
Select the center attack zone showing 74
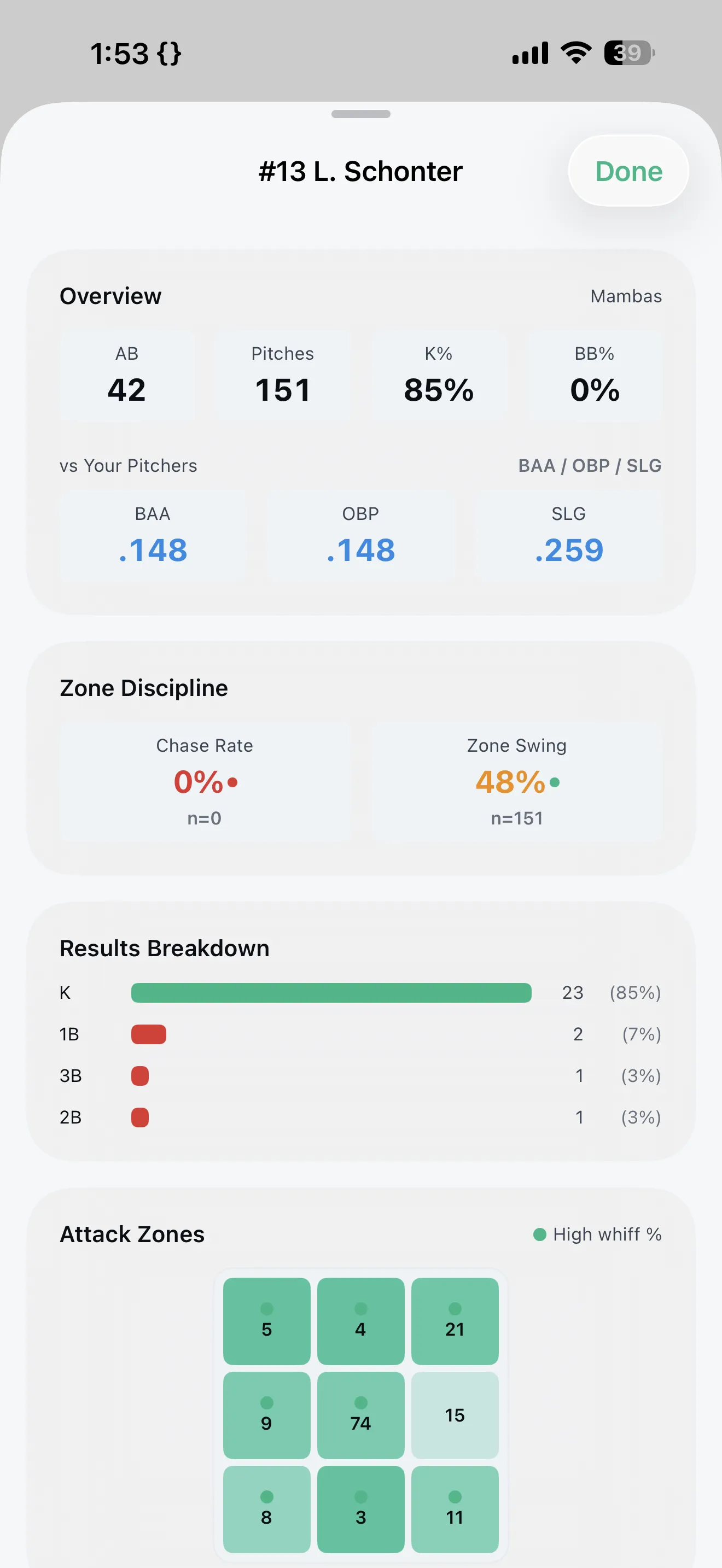(x=360, y=1415)
